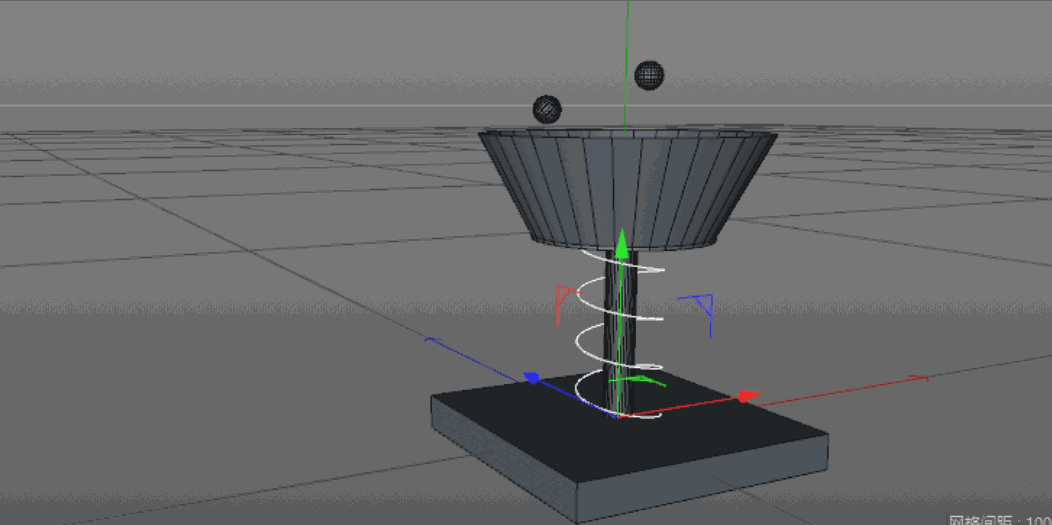Click the red corner plane handle
Viewport: 1052px width, 525px height.
(562, 300)
